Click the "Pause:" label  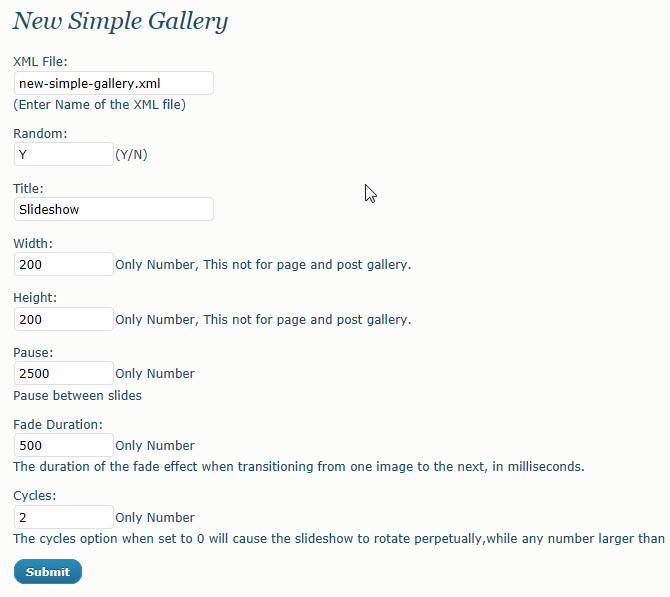coord(33,353)
